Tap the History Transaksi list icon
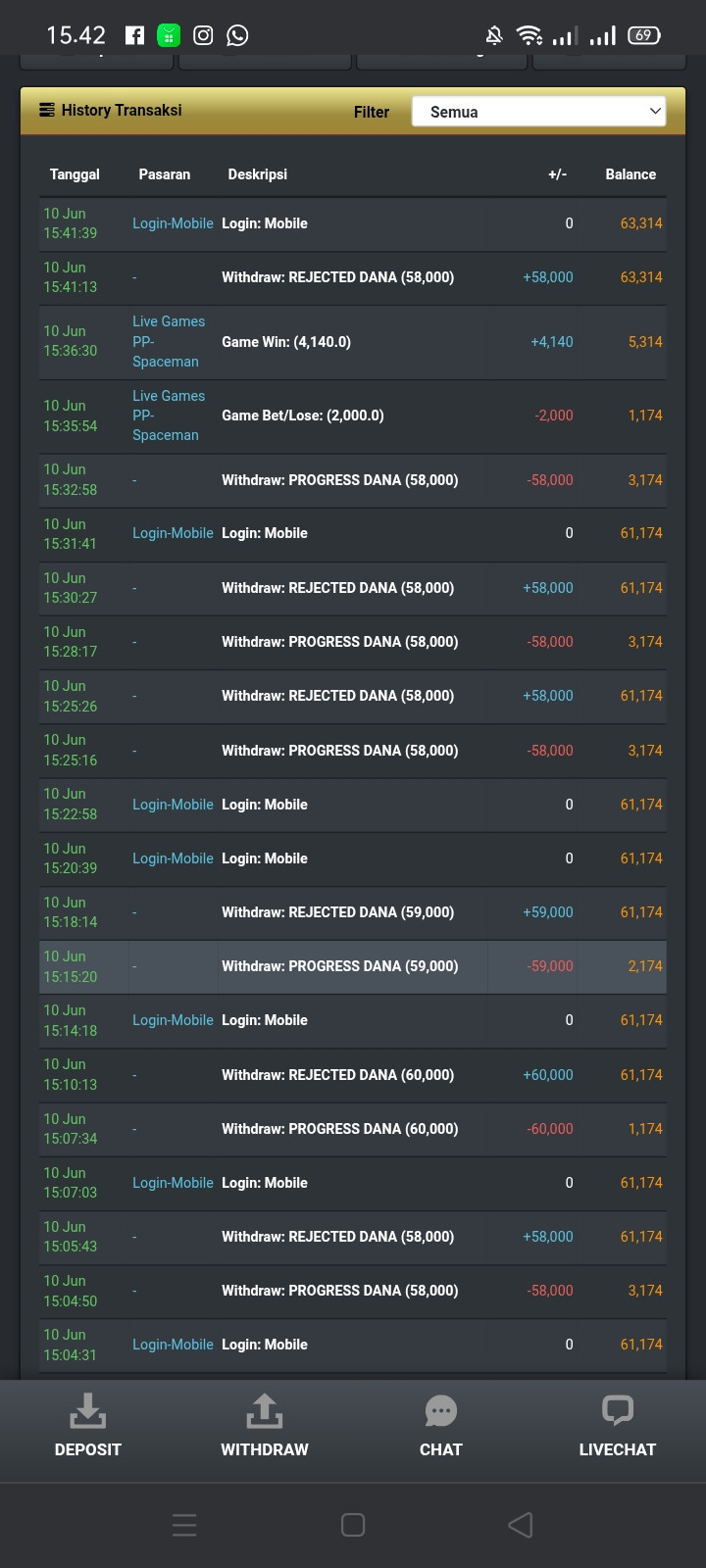This screenshot has width=706, height=1568. (46, 111)
